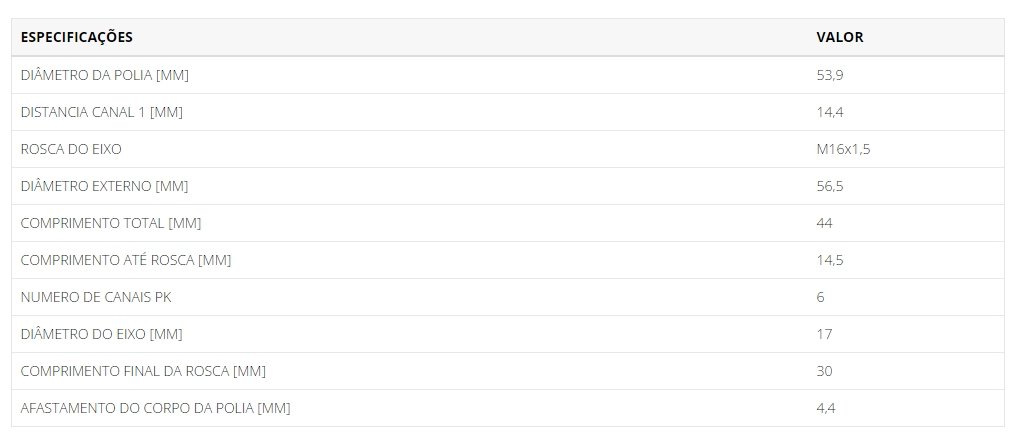Click the value 53,9
This screenshot has height=439, width=1016.
[830, 75]
